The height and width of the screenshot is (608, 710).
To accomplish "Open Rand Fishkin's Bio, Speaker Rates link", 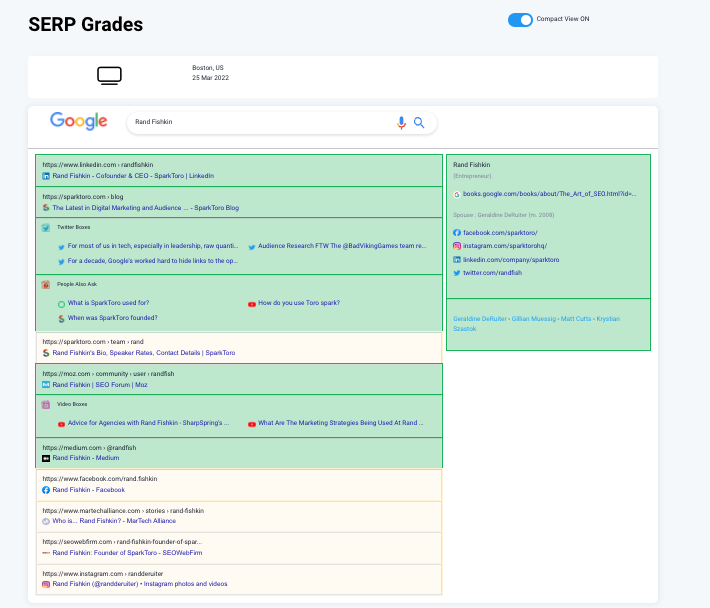I will (144, 353).
